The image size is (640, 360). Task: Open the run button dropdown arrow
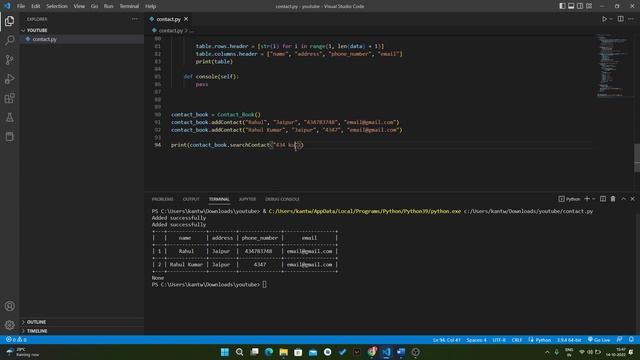[x=611, y=19]
